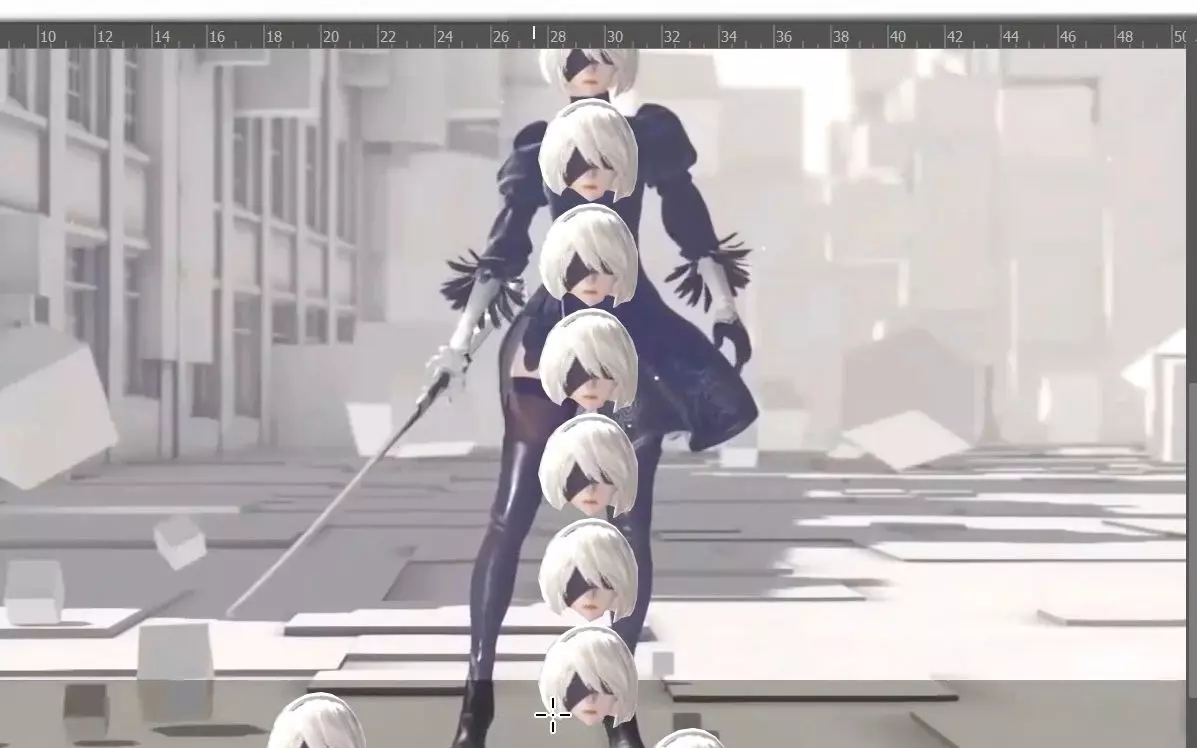
Task: Click ruler mark "36"
Action: click(x=784, y=37)
